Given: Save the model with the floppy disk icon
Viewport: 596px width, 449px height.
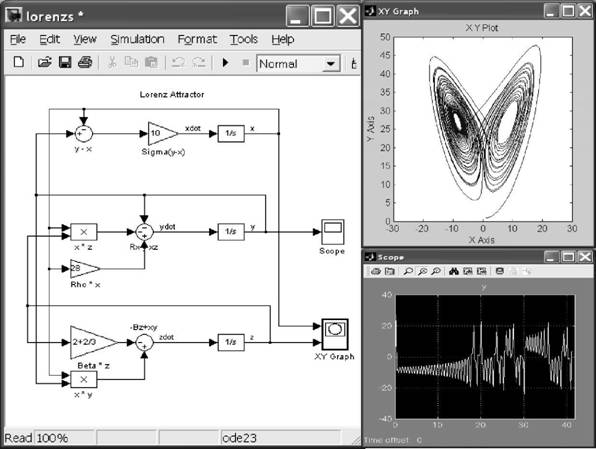Looking at the screenshot, I should click(65, 62).
